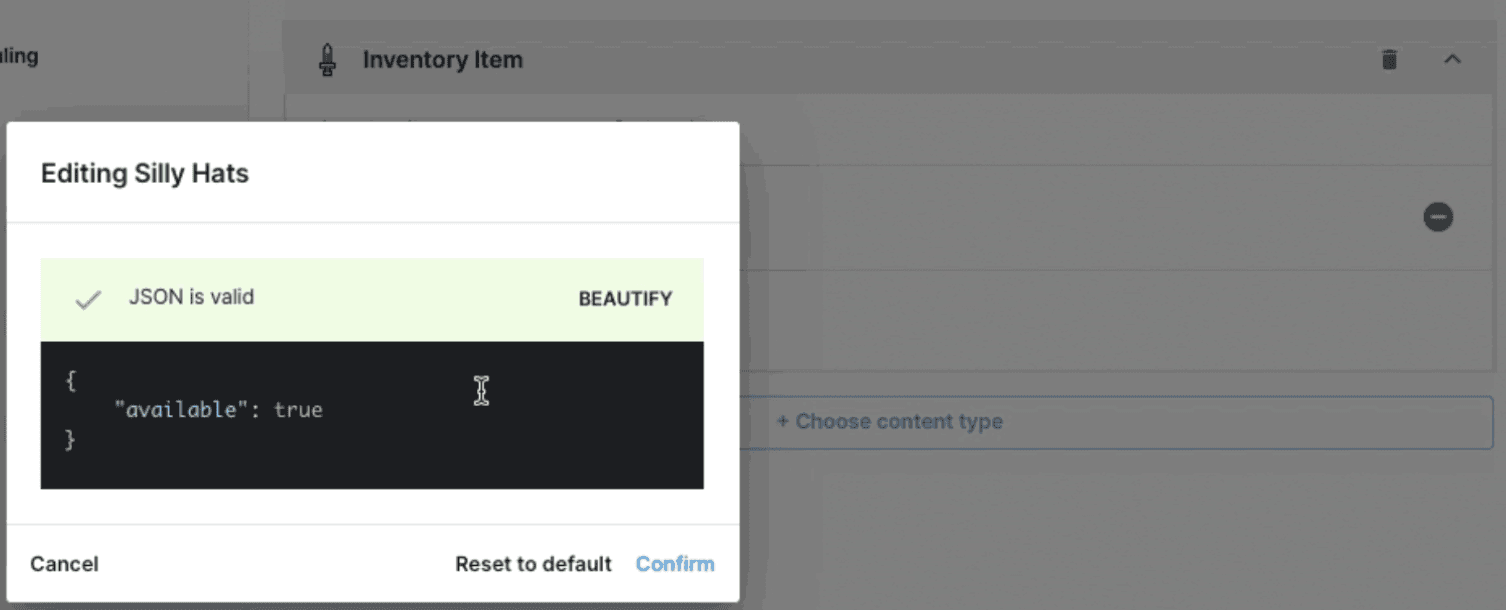Click the checkmark icon beside JSON is valid
The height and width of the screenshot is (610, 1506).
88,299
